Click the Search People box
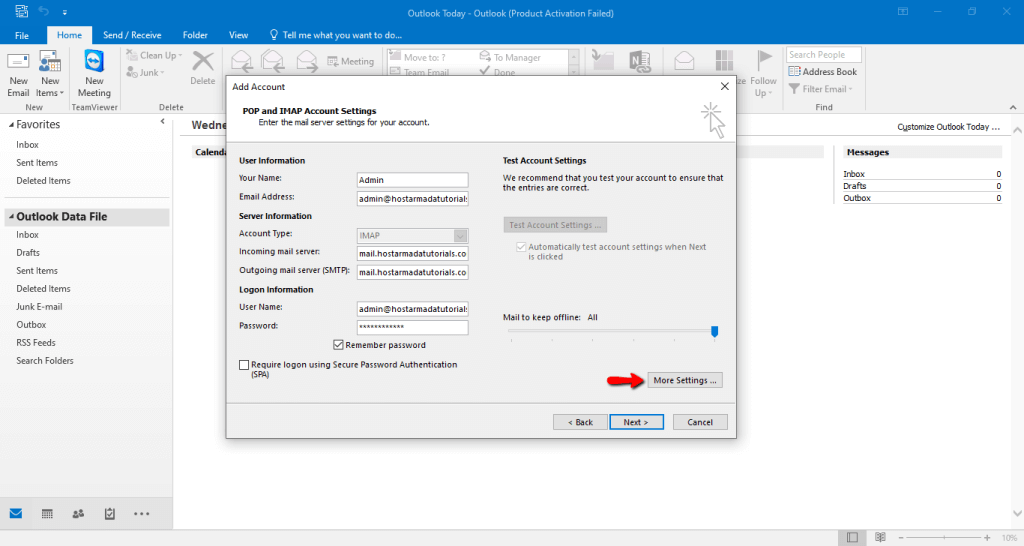Image resolution: width=1024 pixels, height=546 pixels. tap(824, 55)
